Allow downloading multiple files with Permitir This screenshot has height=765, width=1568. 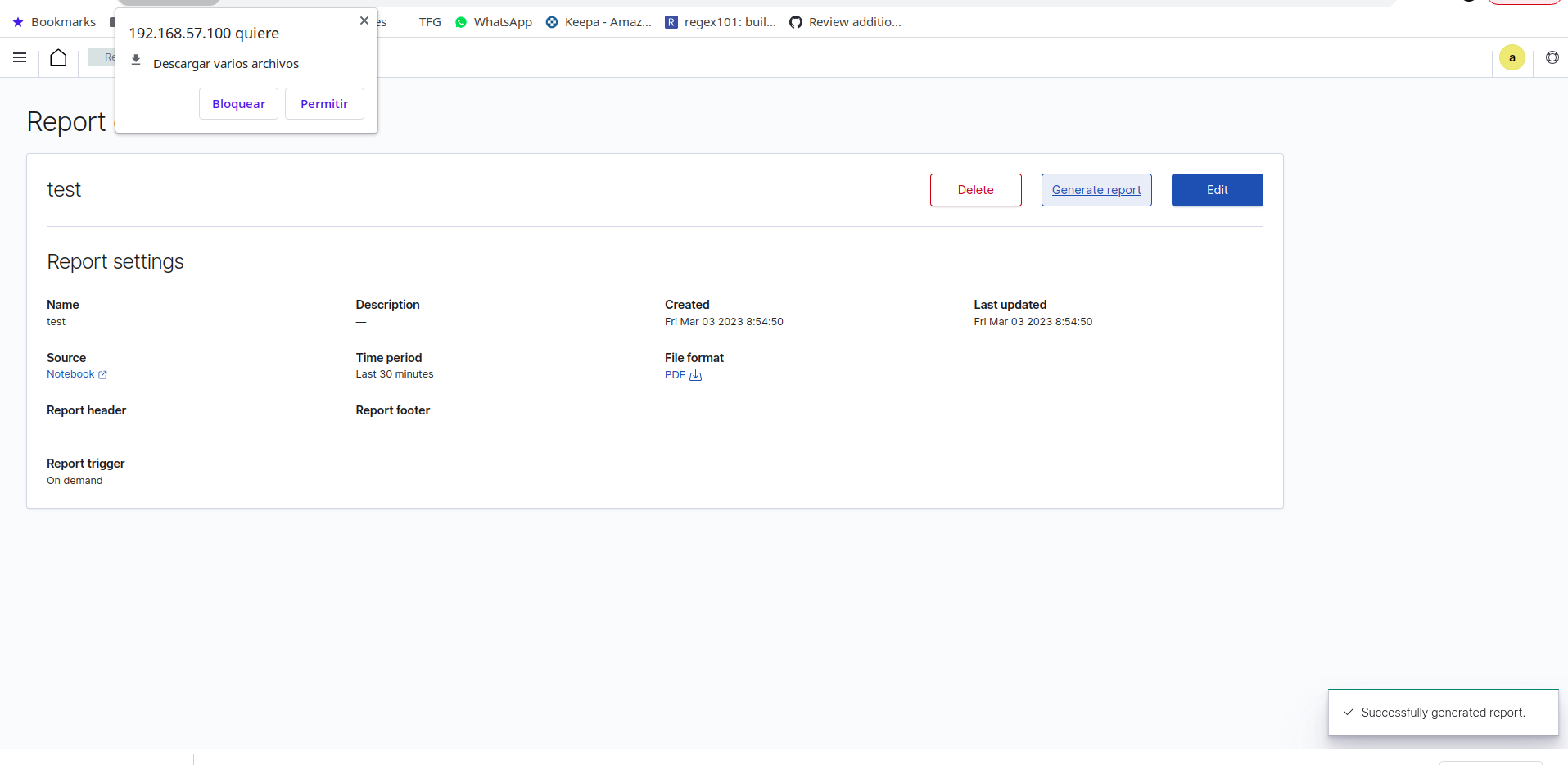point(323,103)
